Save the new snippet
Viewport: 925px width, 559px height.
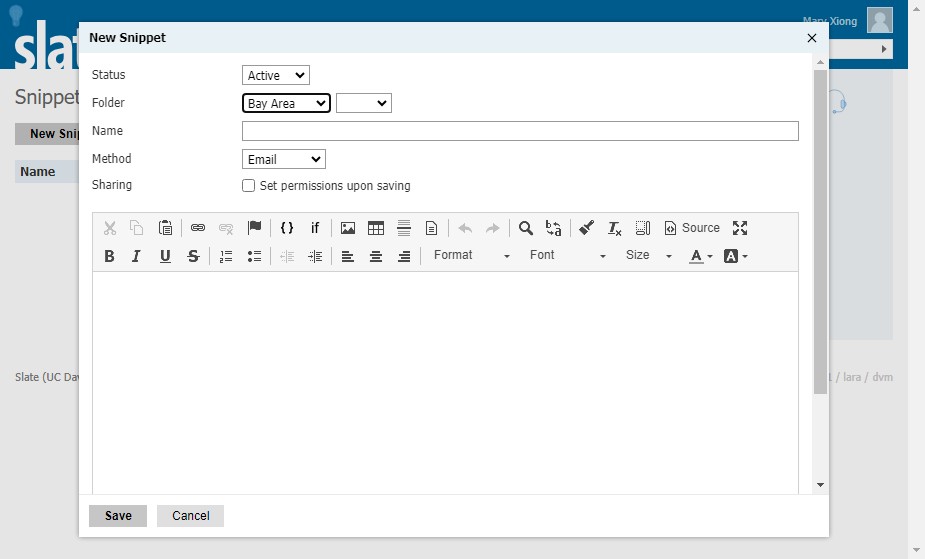pos(118,516)
